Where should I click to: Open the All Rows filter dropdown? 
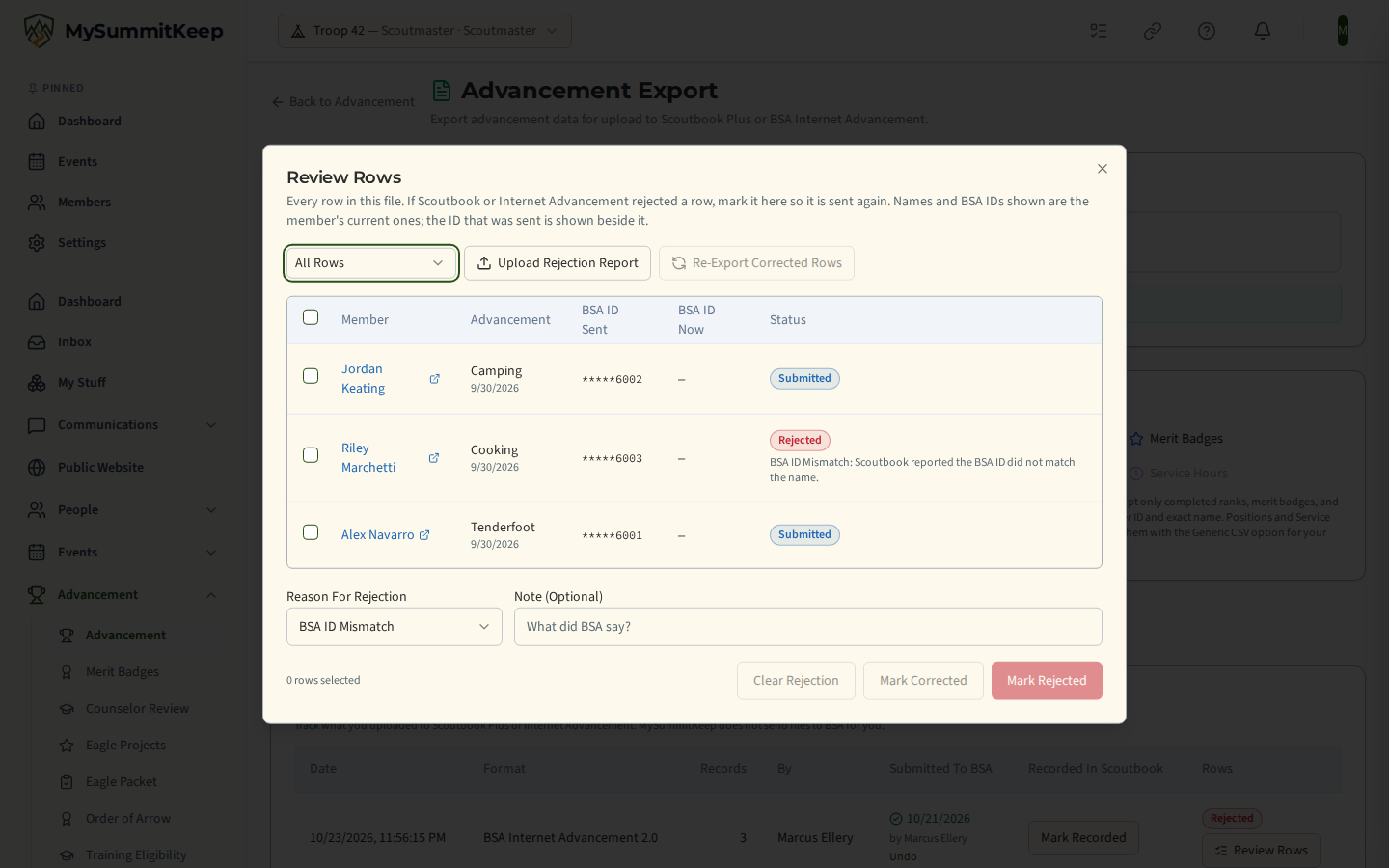click(x=371, y=263)
